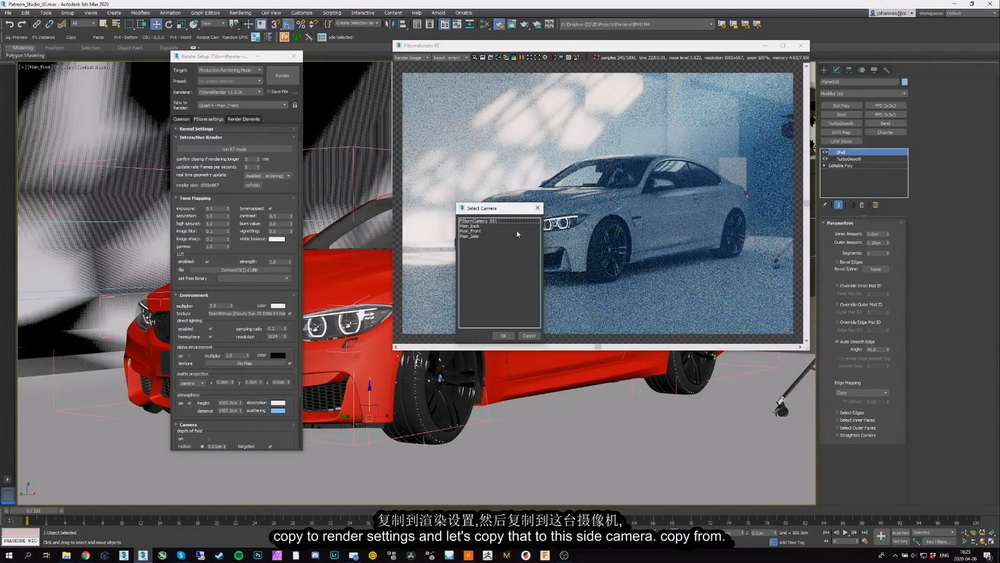
Task: Toggle the tonemapped checkbox
Action: click(x=270, y=208)
